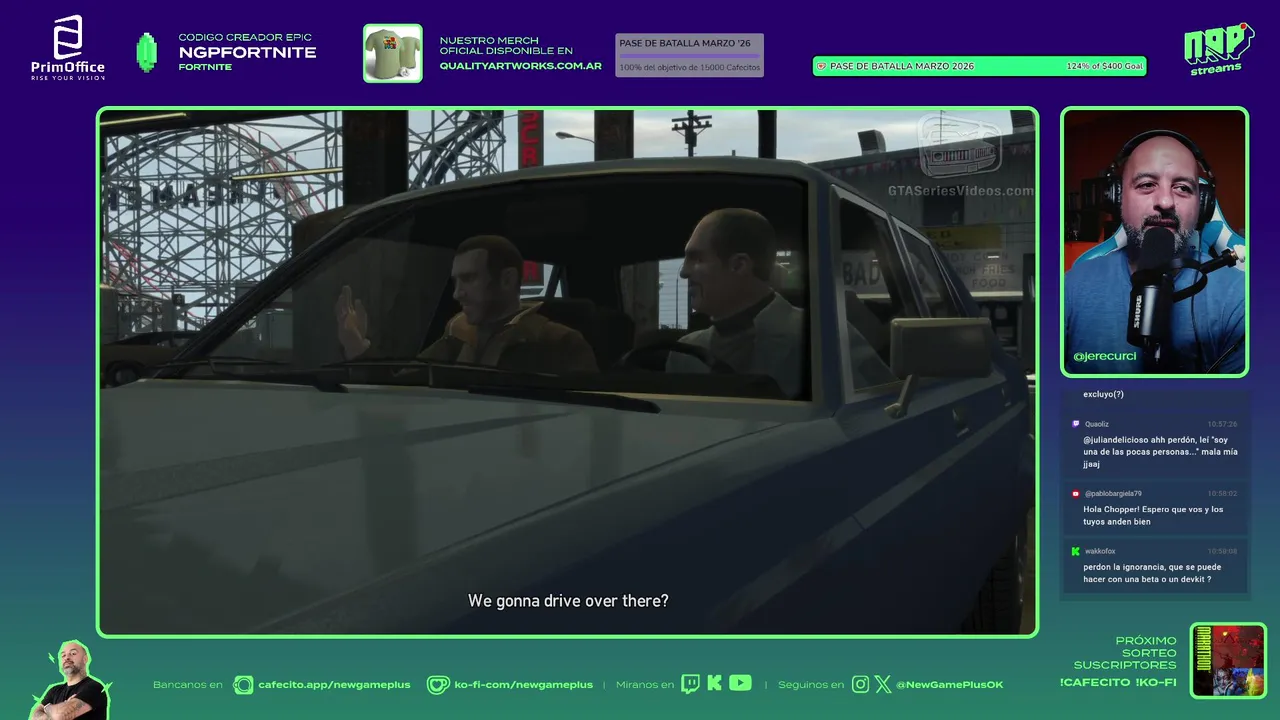1280x720 pixels.
Task: Click the Cafecito cup icon
Action: pyautogui.click(x=243, y=684)
